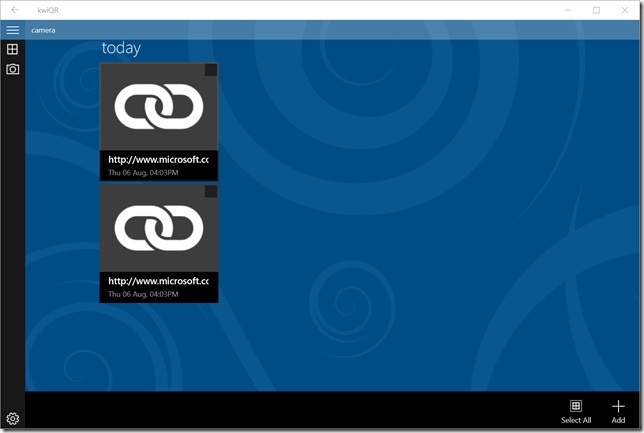Screen dimensions: 644x433
Task: Click the 'today' group header
Action: (121, 48)
